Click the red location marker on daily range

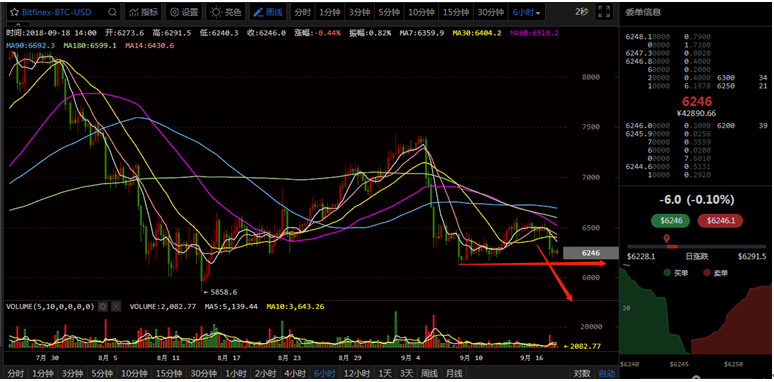pos(667,239)
